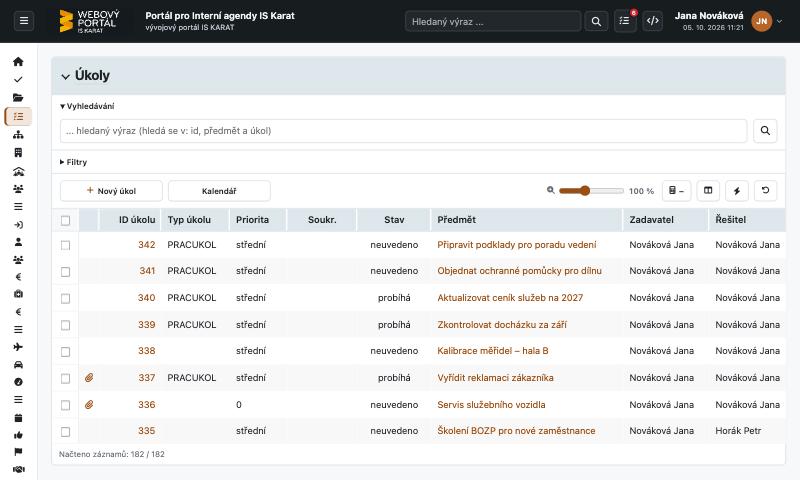Image resolution: width=800 pixels, height=480 pixels.
Task: Expand the Filtry section
Action: [73, 162]
